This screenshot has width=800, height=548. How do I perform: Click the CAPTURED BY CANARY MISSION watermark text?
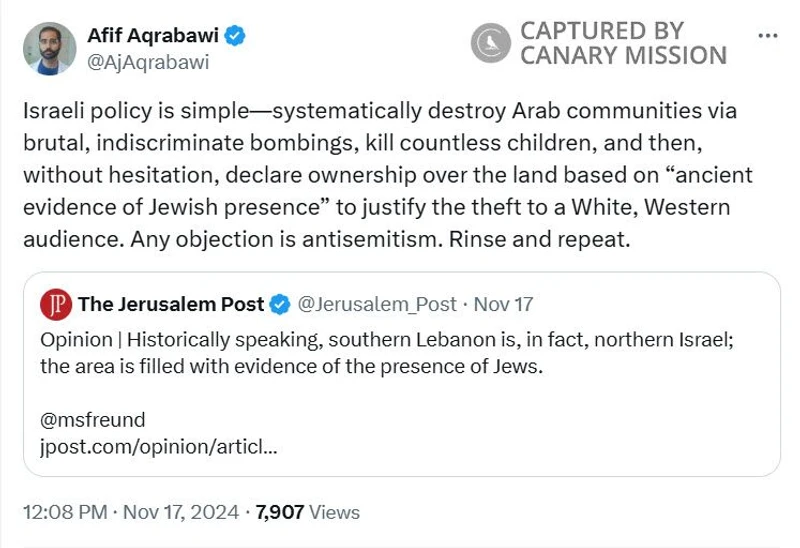[622, 43]
